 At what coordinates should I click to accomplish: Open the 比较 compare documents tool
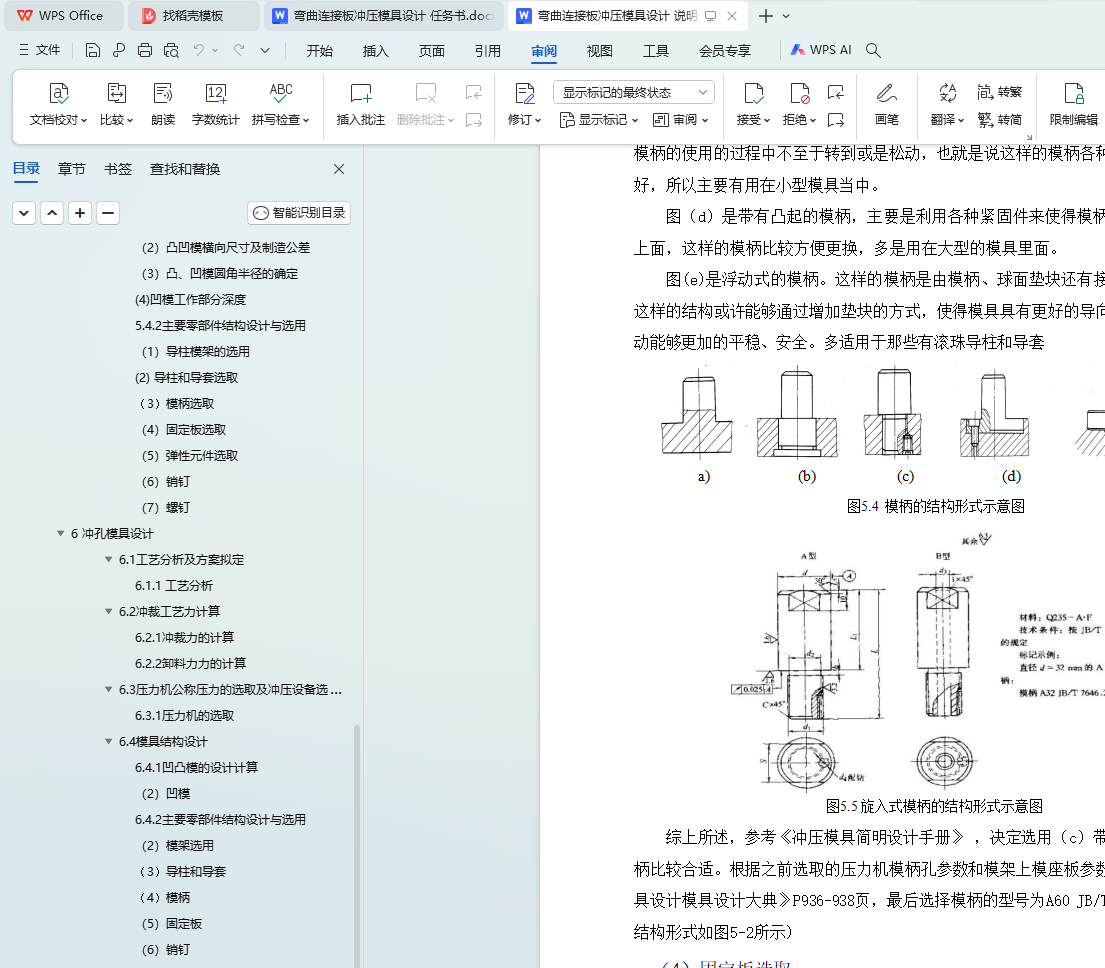(x=116, y=104)
